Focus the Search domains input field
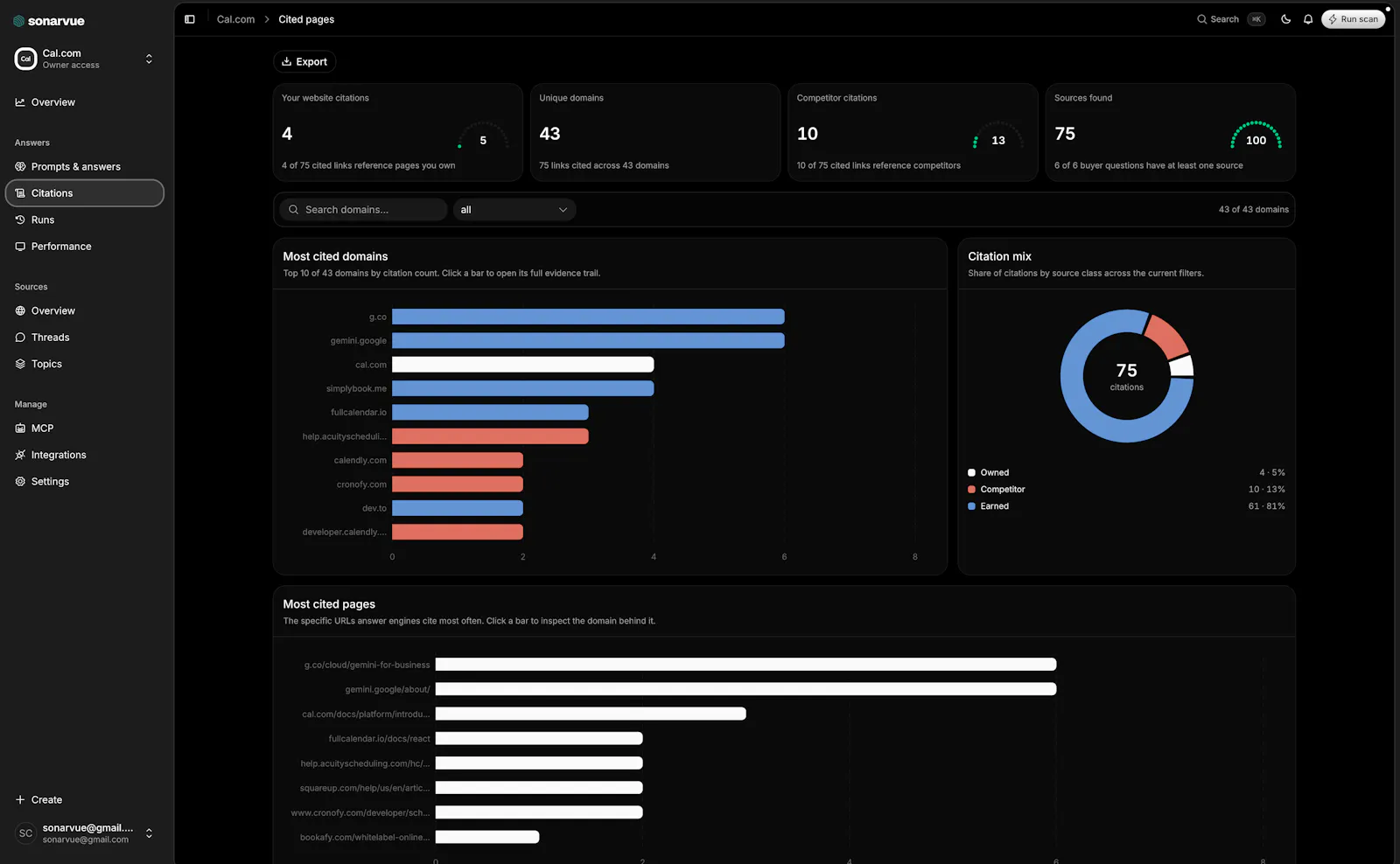The width and height of the screenshot is (1400, 864). click(x=363, y=210)
